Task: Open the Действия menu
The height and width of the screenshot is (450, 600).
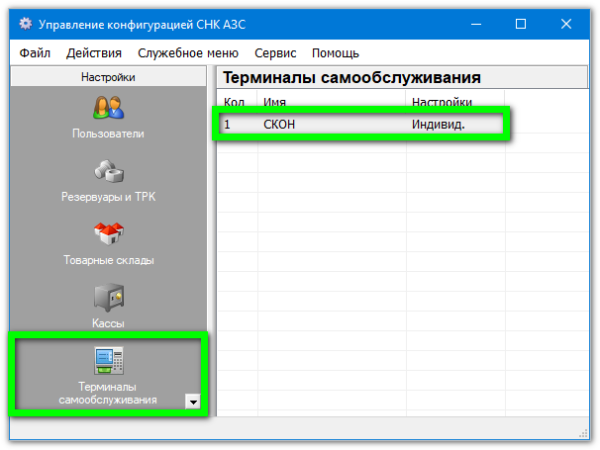Action: click(94, 53)
